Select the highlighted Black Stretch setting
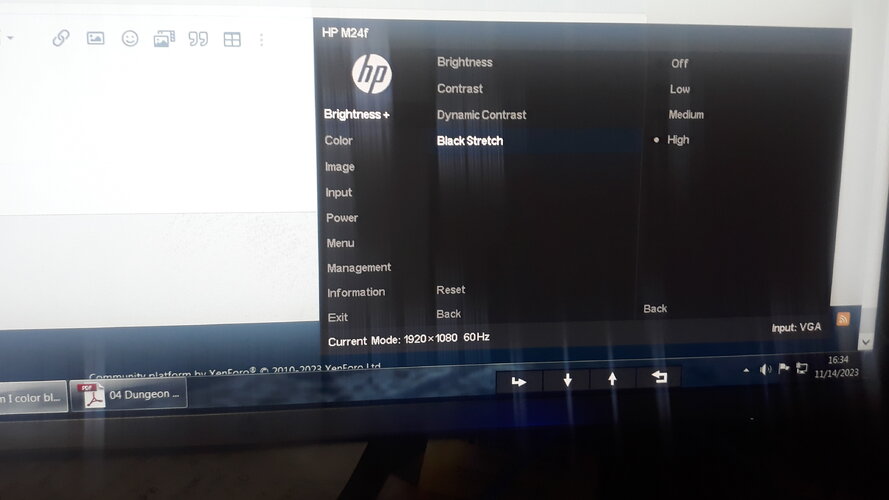 pos(469,141)
